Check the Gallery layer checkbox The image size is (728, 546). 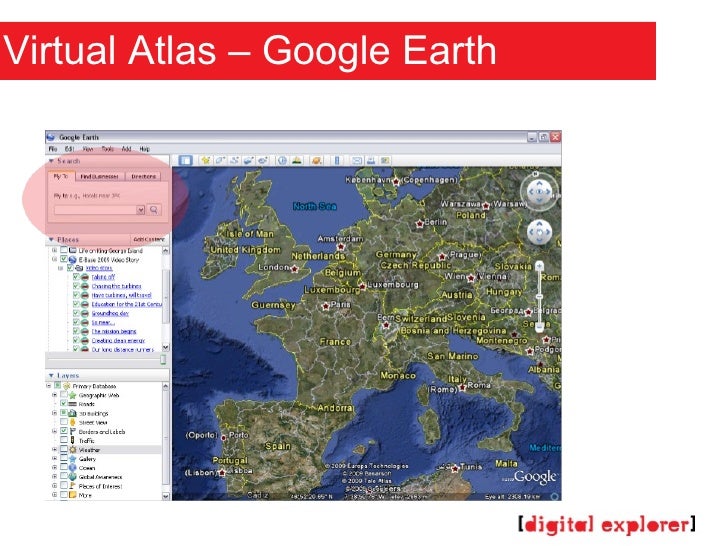coord(64,458)
